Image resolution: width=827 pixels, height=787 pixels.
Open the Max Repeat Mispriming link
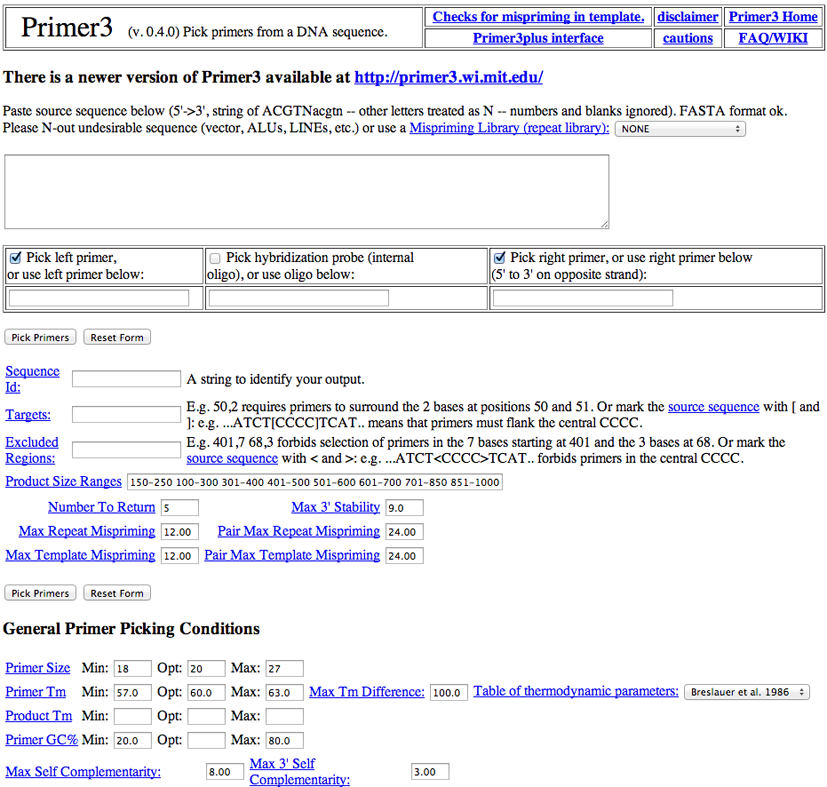coord(87,531)
